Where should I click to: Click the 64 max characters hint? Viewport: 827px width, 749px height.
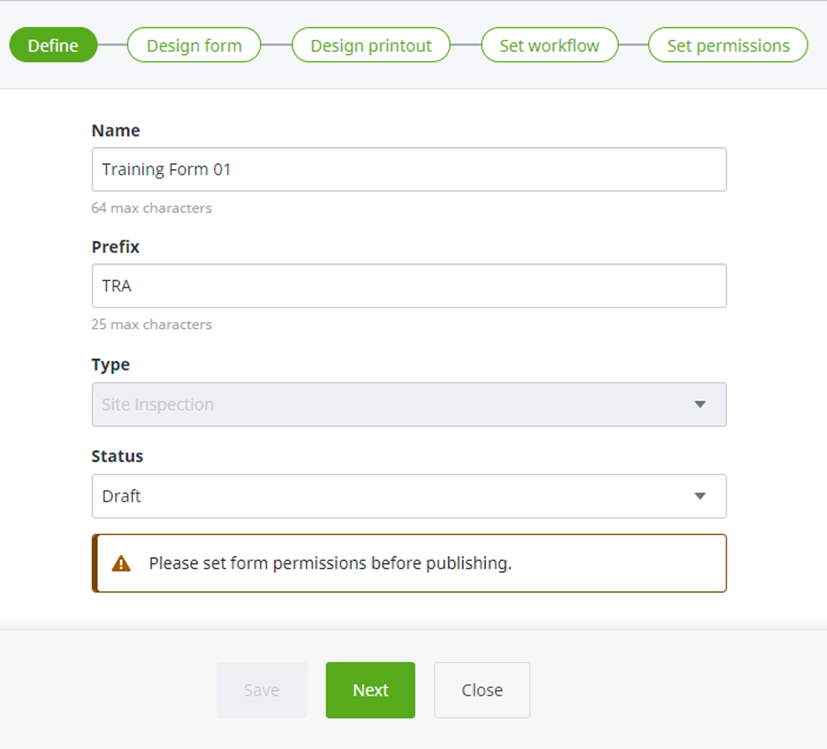click(x=151, y=208)
